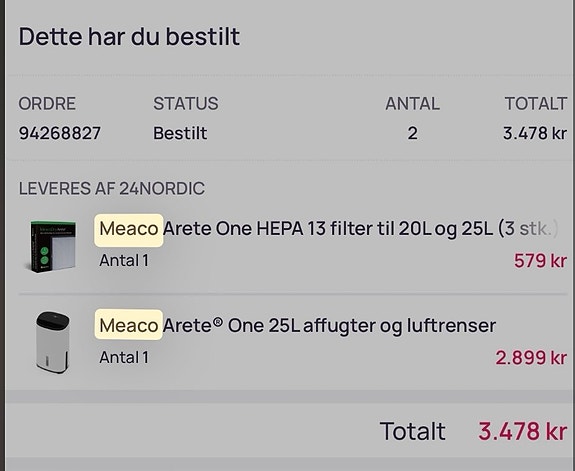Click the Meaco Arete One 25L affugter title
Viewport: 575px width, 471px height.
297,325
